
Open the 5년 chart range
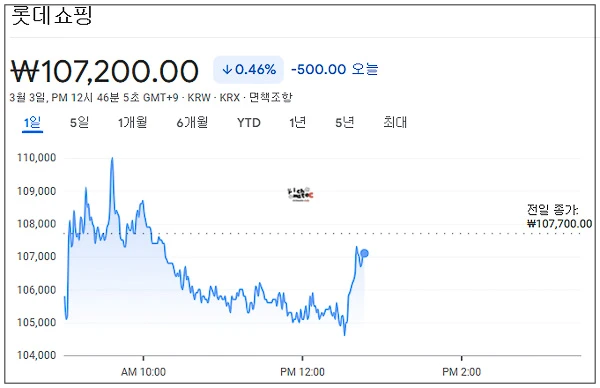344,123
